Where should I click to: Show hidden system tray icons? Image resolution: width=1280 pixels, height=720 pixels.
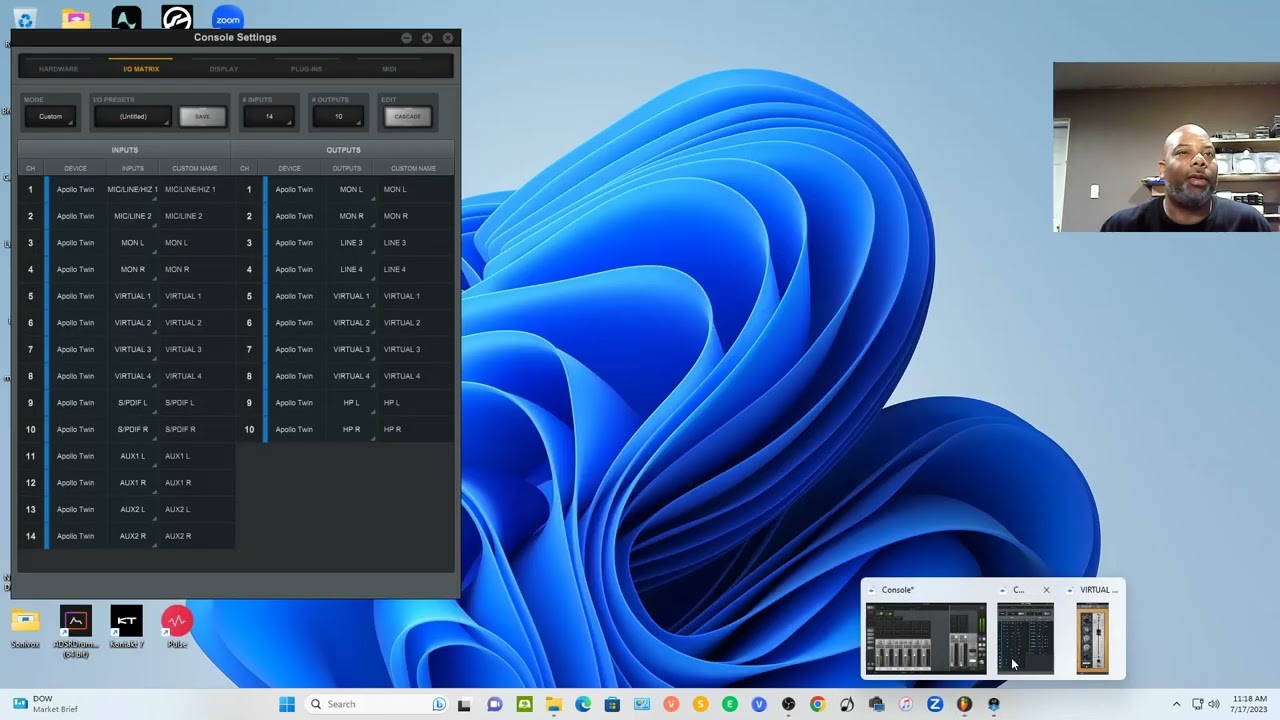[1176, 704]
